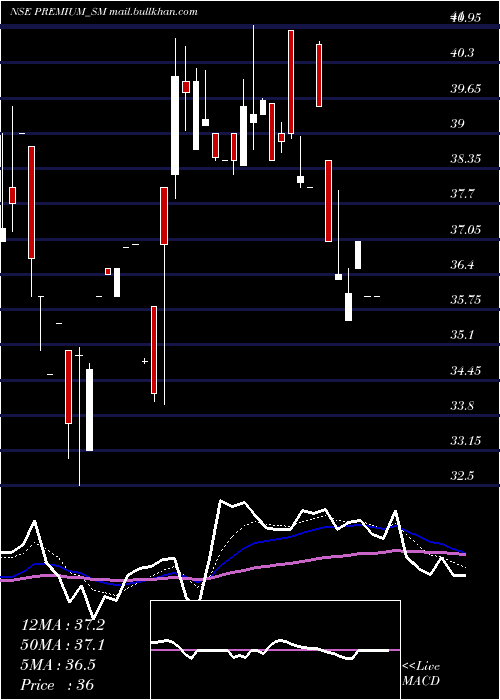Click the NSE PREMIUM_SM chart title
Screen dimensions: 500x700
[104, 12]
